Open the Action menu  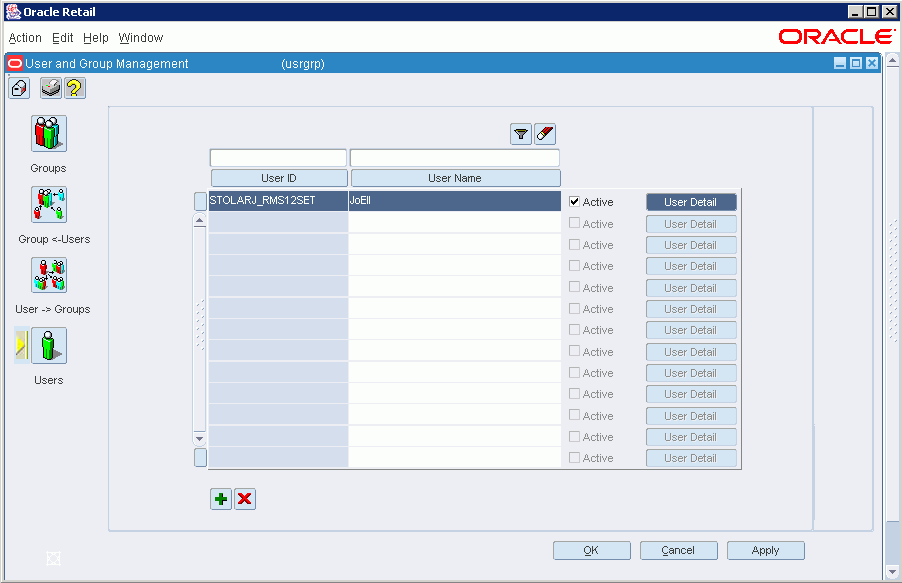(25, 38)
